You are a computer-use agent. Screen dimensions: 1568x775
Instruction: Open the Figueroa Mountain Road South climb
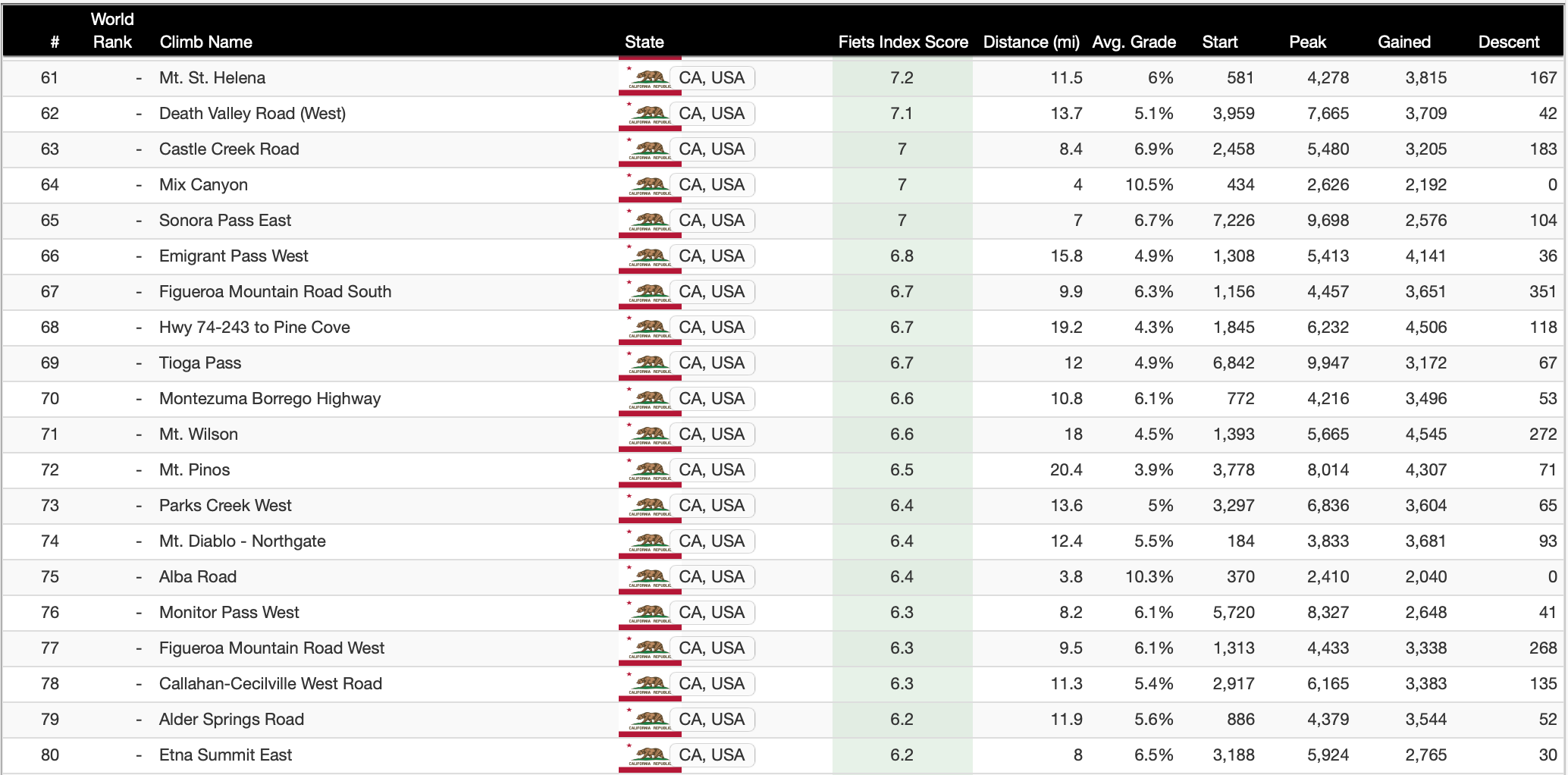click(x=274, y=292)
